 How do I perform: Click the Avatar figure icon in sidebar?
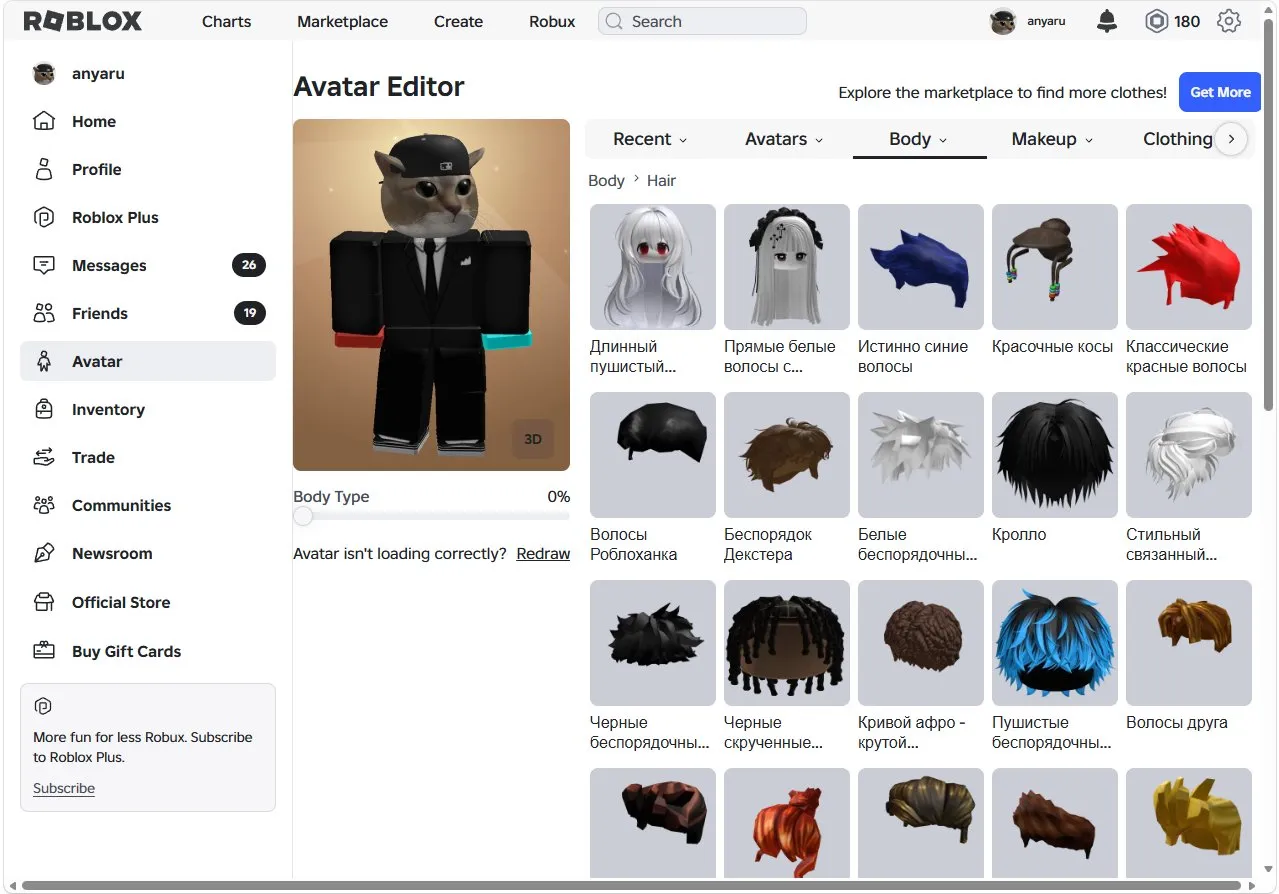tap(43, 361)
